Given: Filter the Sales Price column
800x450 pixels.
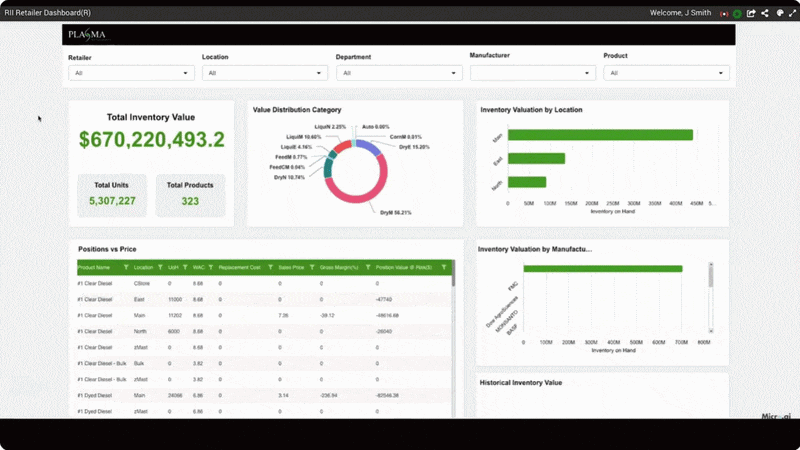Looking at the screenshot, I should click(x=310, y=268).
